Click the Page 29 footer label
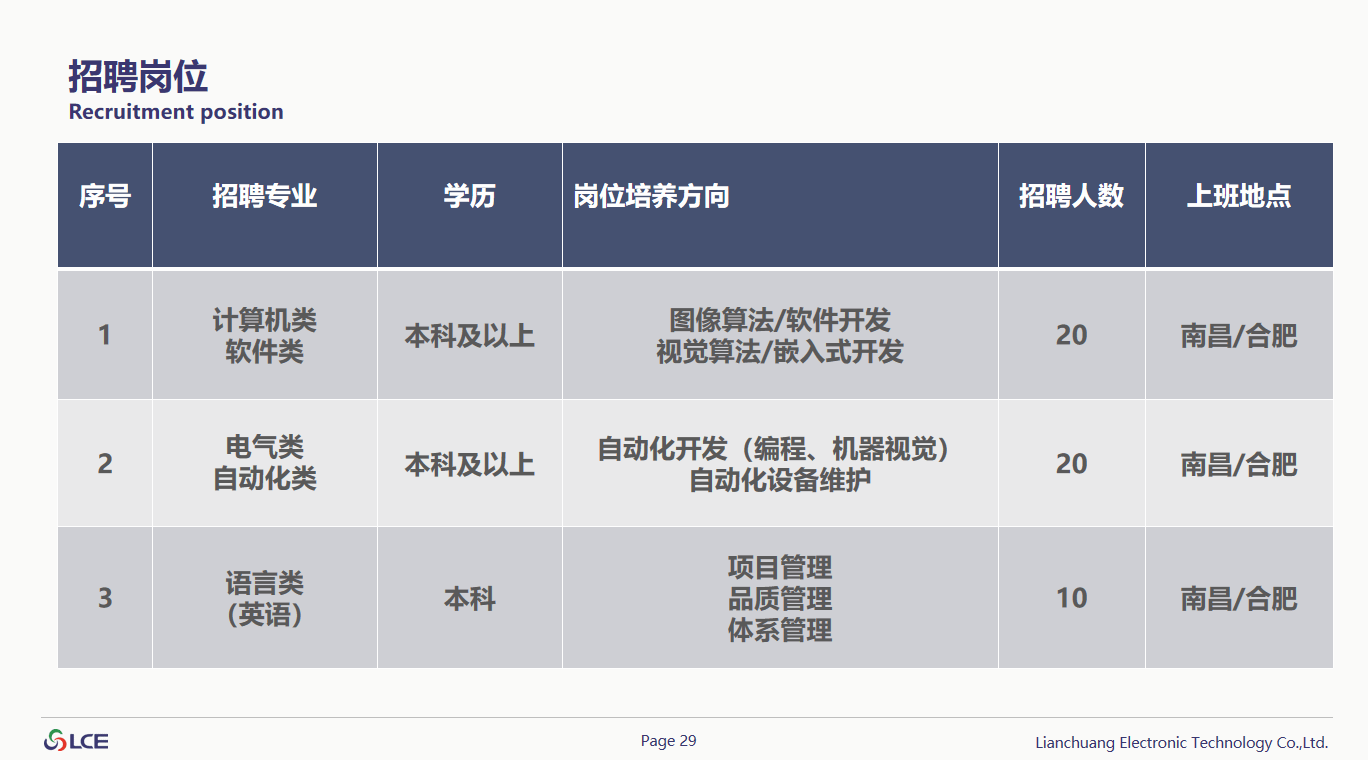The width and height of the screenshot is (1368, 760). coord(669,741)
